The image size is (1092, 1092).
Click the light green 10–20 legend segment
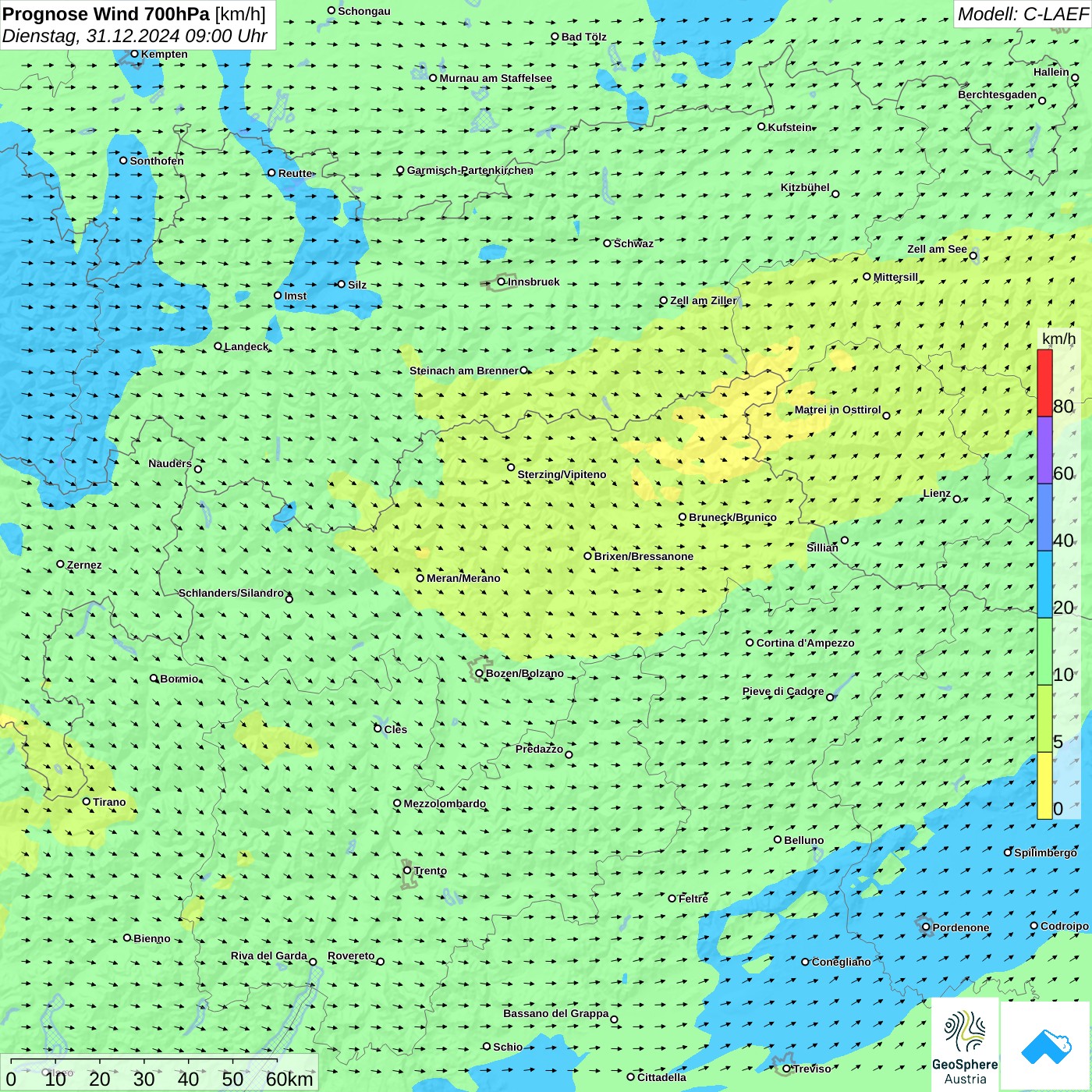1044,651
